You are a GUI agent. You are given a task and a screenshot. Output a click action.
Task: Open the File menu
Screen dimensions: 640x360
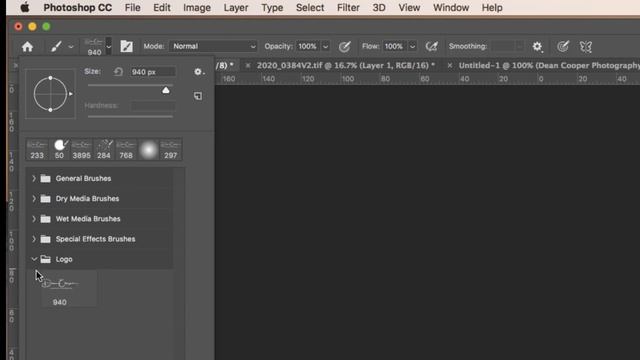[133, 8]
